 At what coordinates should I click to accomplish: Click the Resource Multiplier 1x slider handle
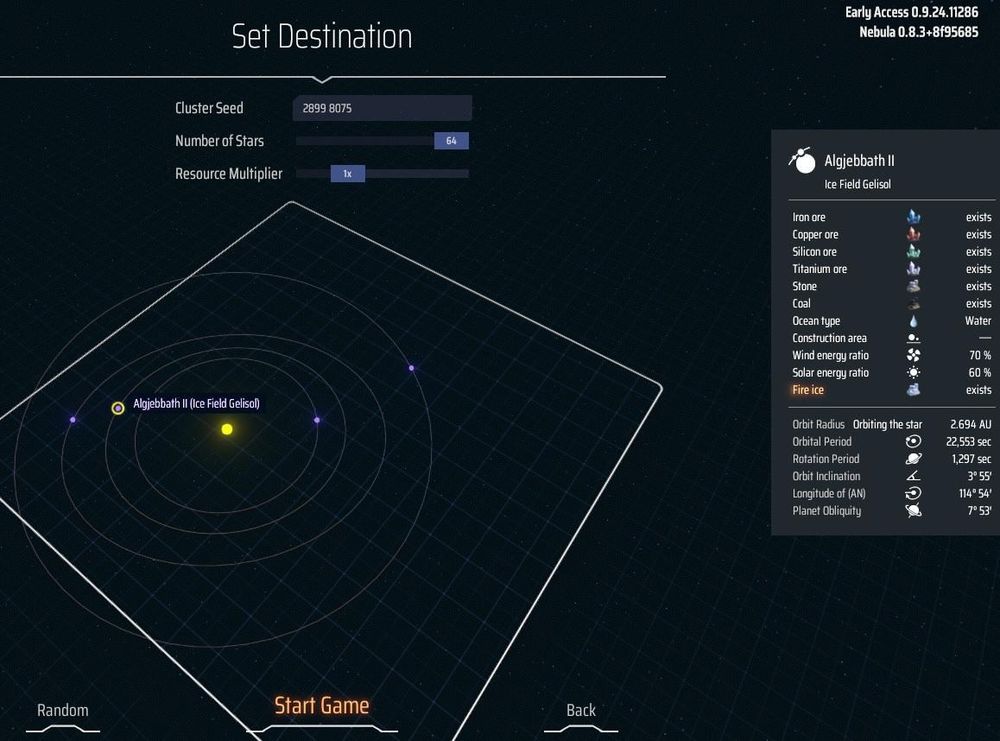[x=347, y=174]
